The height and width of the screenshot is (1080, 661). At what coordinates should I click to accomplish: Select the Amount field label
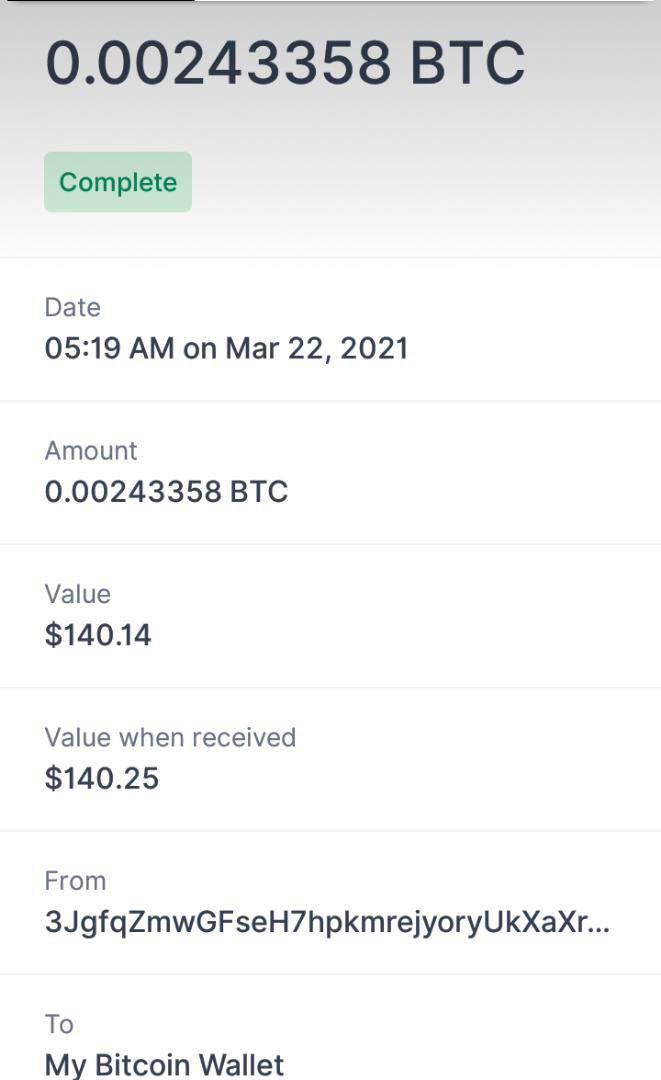point(91,450)
